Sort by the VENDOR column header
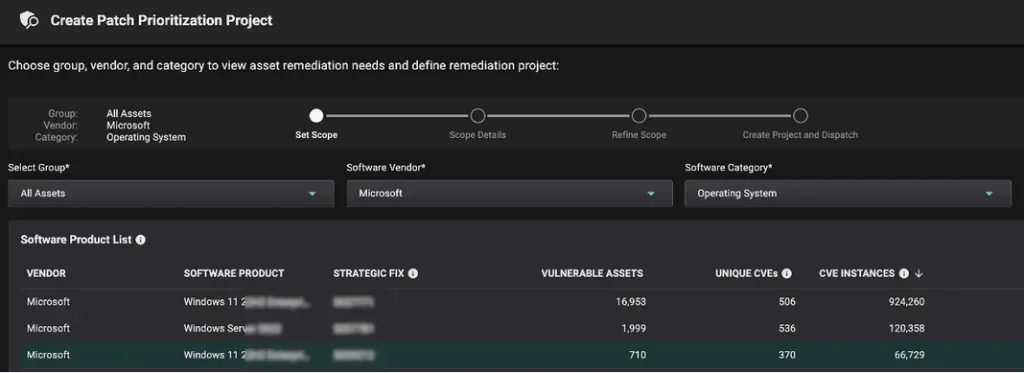 [46, 274]
